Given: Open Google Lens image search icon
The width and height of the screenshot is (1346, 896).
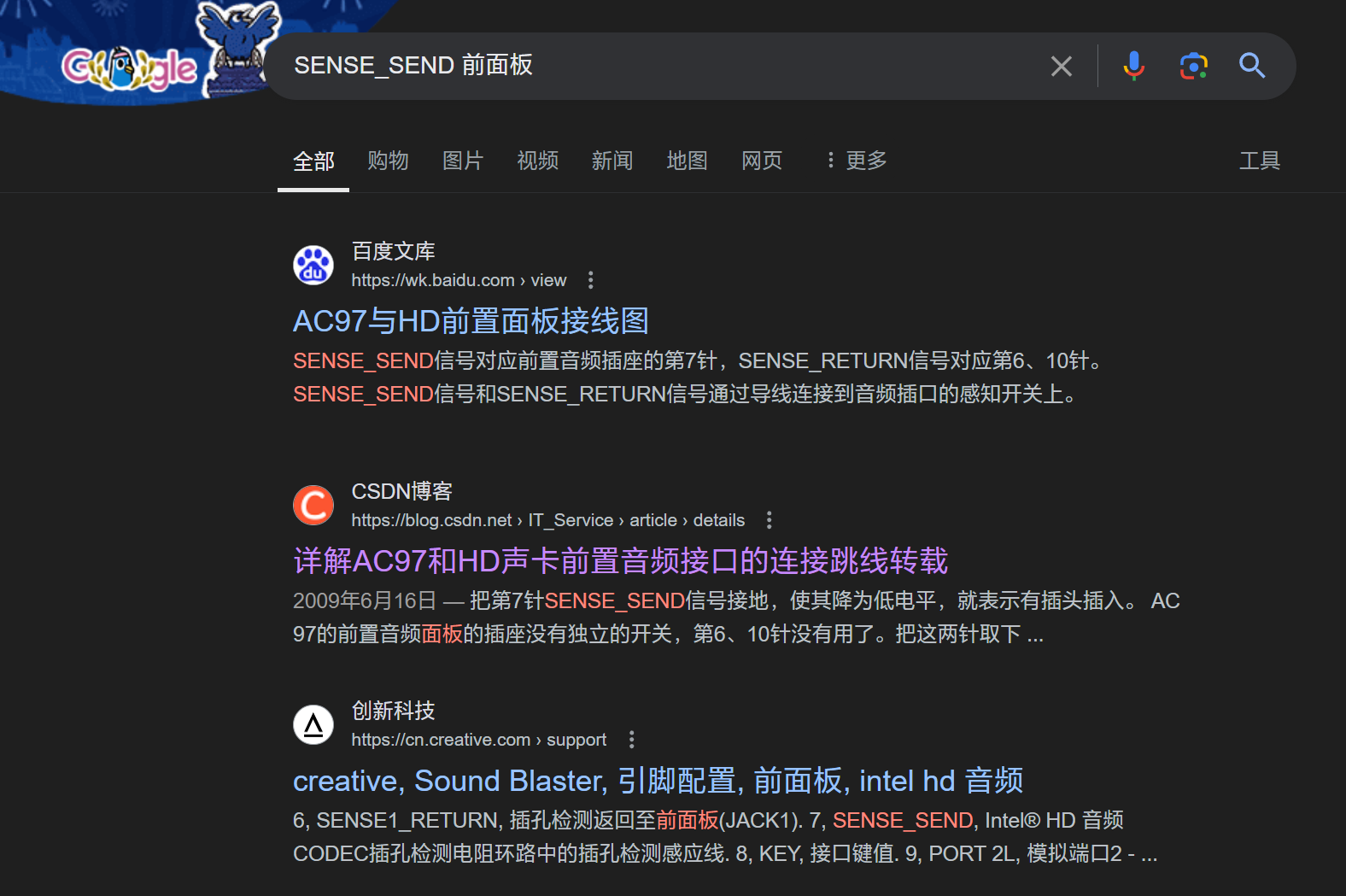Looking at the screenshot, I should pos(1193,66).
